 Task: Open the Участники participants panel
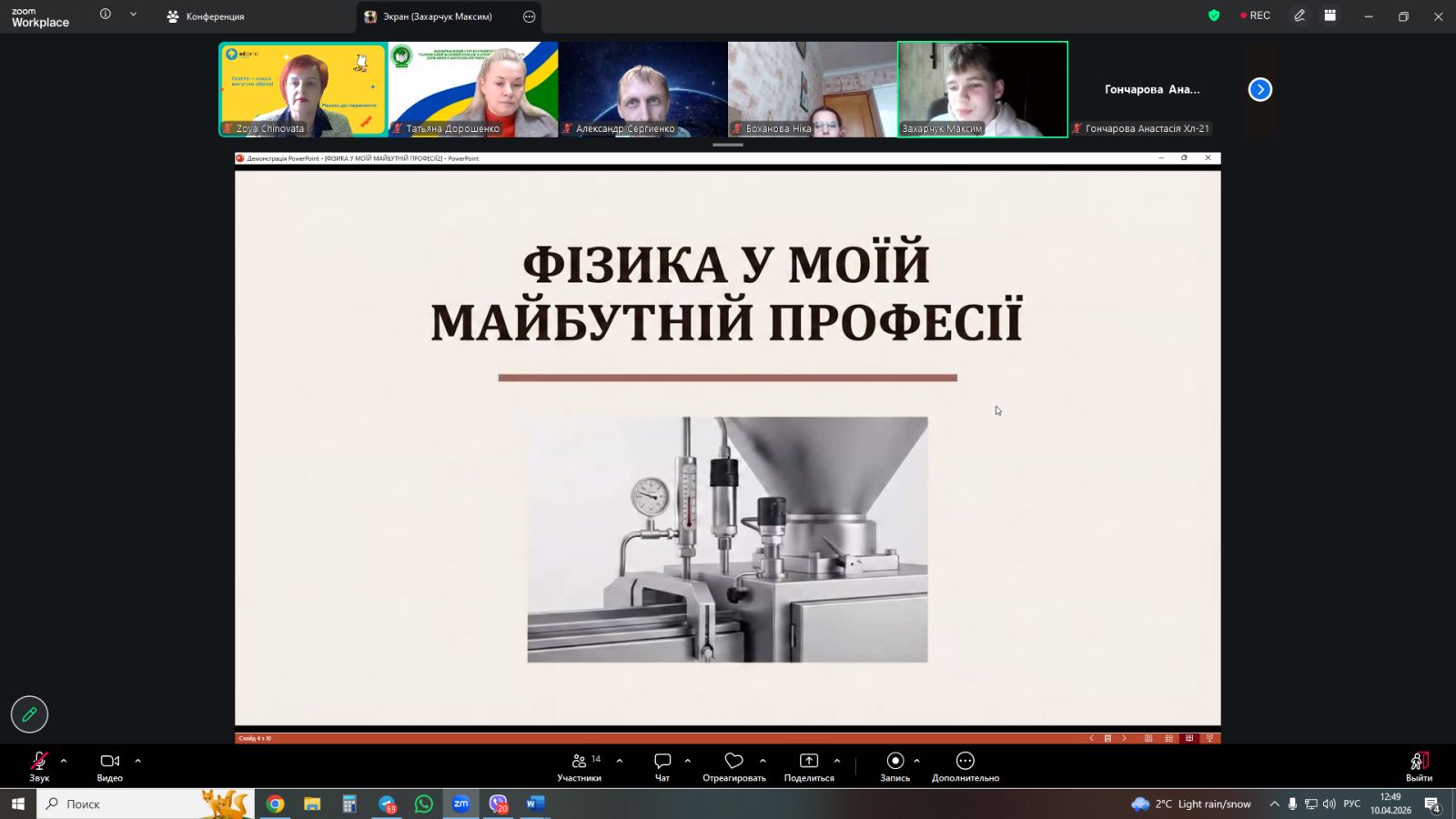(580, 766)
